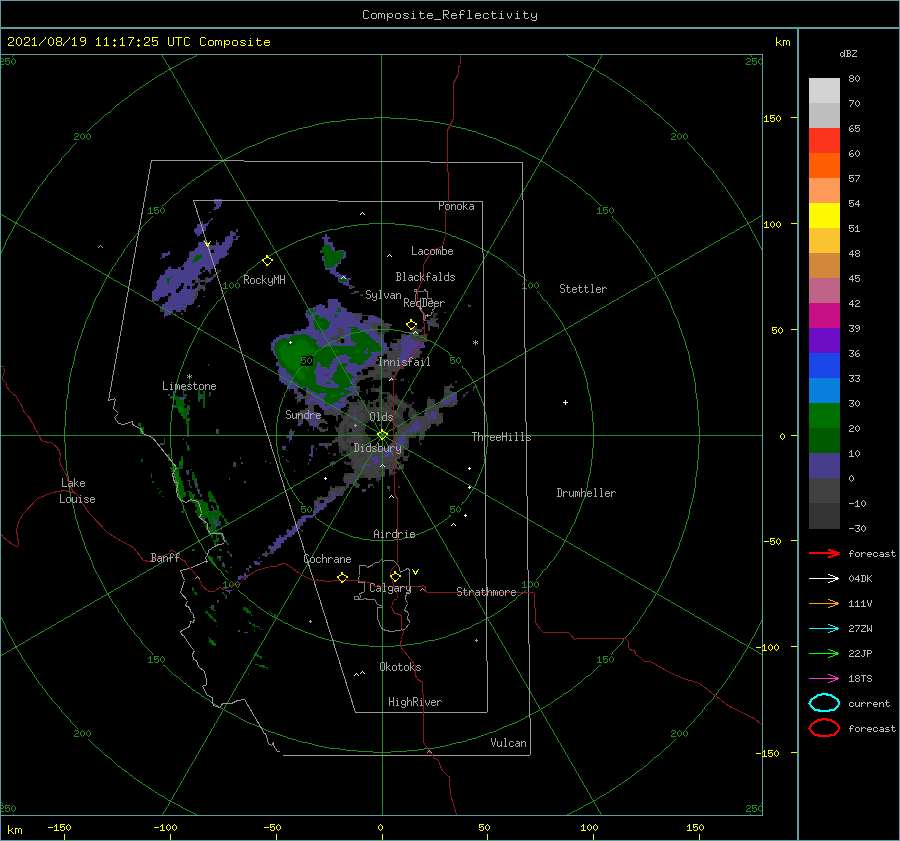Image resolution: width=900 pixels, height=841 pixels.
Task: Click the Didsbury label
Action: [377, 448]
